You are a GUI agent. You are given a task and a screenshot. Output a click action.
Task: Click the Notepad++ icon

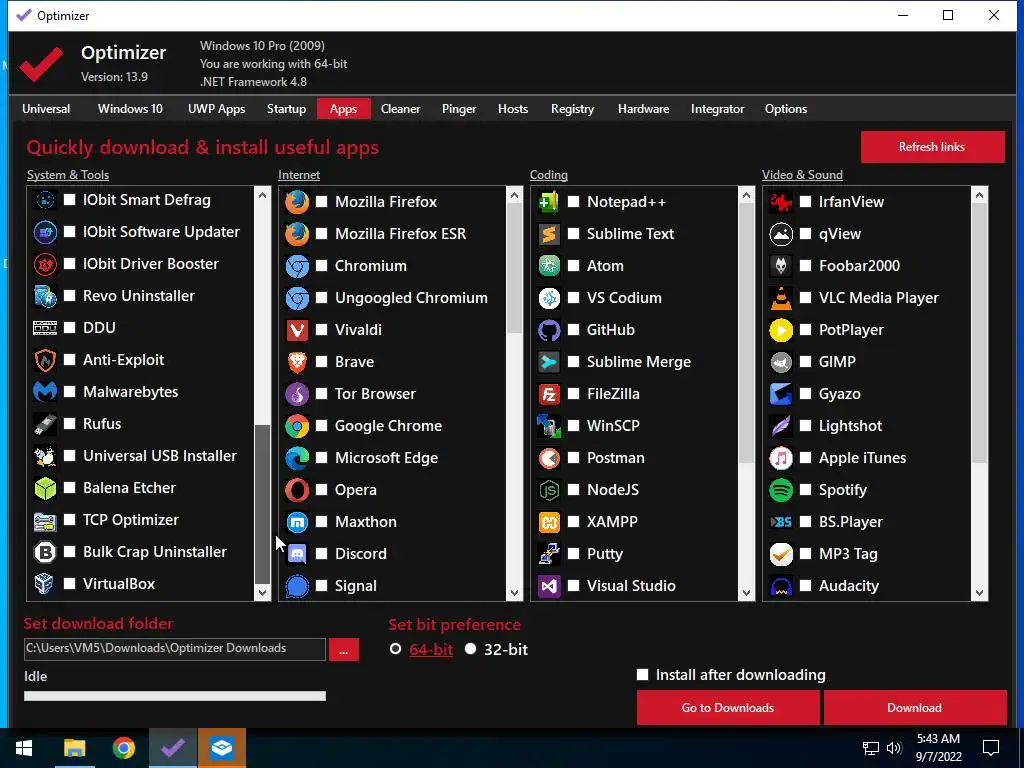[549, 202]
